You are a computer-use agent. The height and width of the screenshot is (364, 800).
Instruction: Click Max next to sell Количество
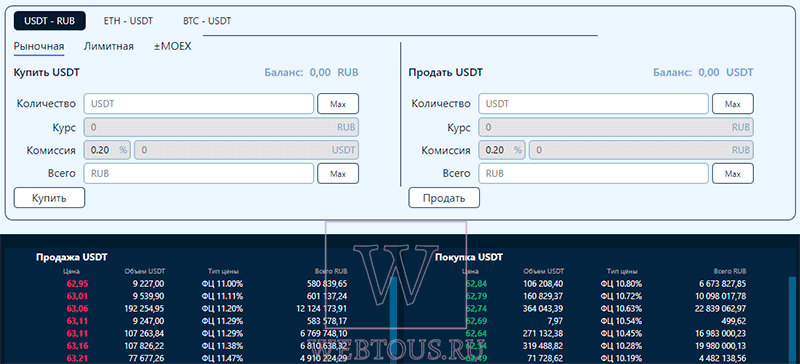pyautogui.click(x=733, y=104)
